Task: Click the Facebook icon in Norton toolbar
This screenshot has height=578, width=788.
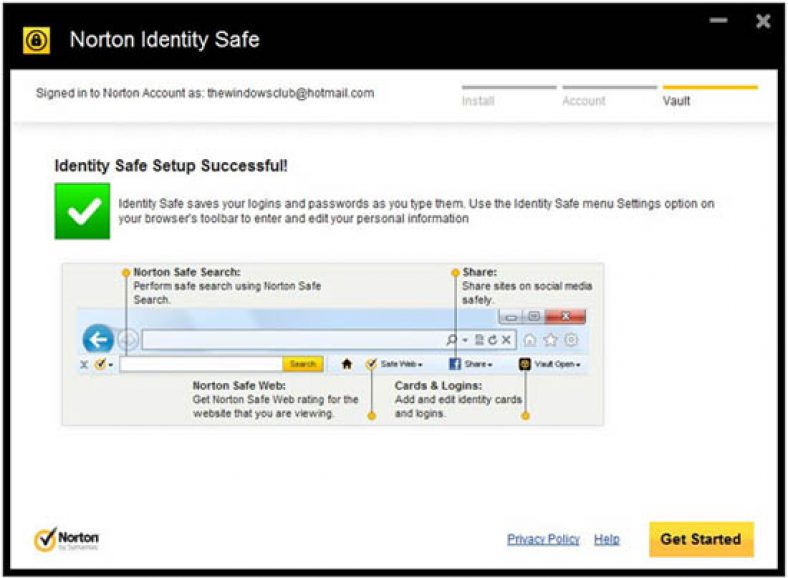Action: pyautogui.click(x=455, y=364)
